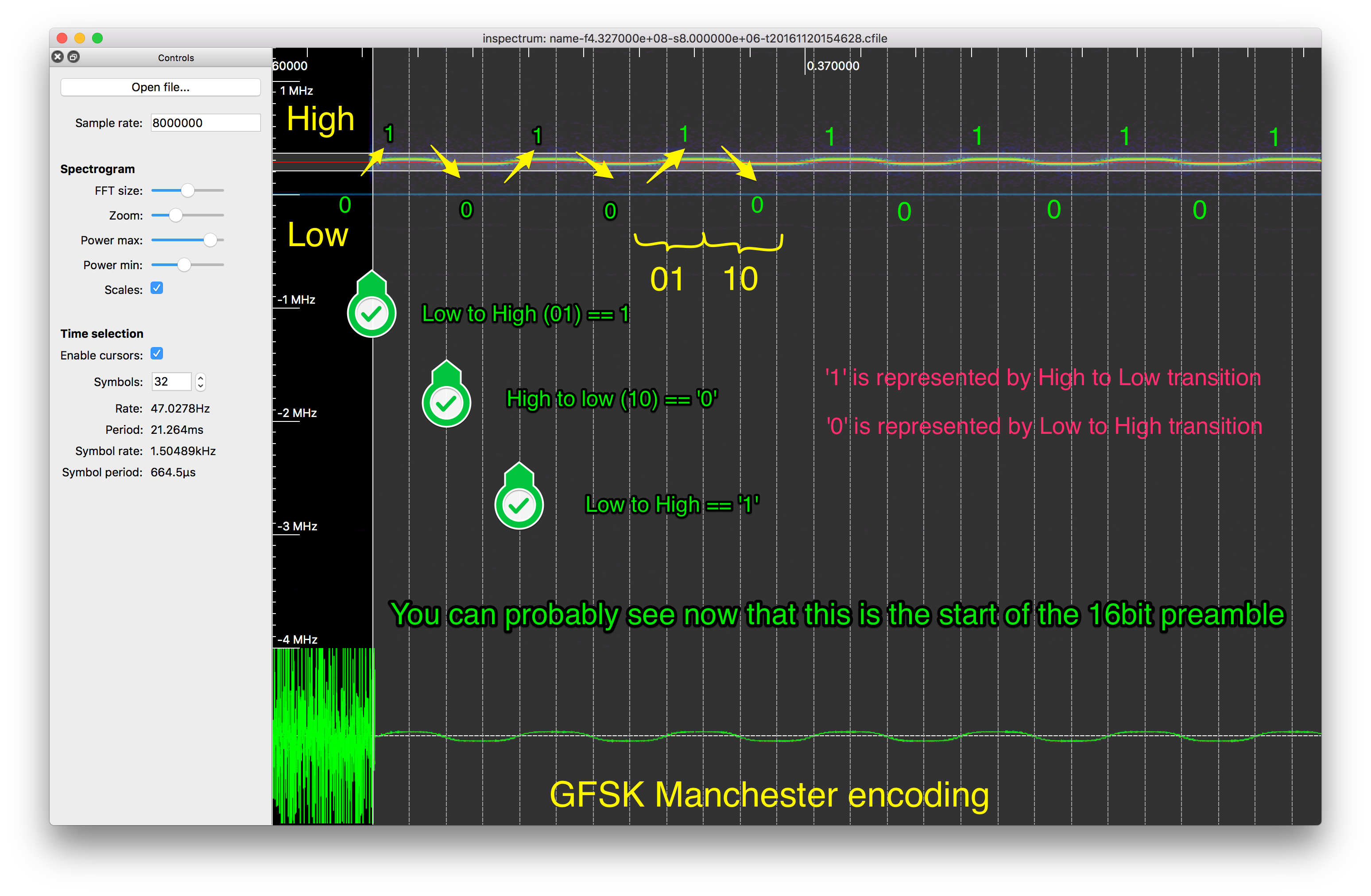Click the Open file... button
This screenshot has width=1371, height=896.
[160, 87]
